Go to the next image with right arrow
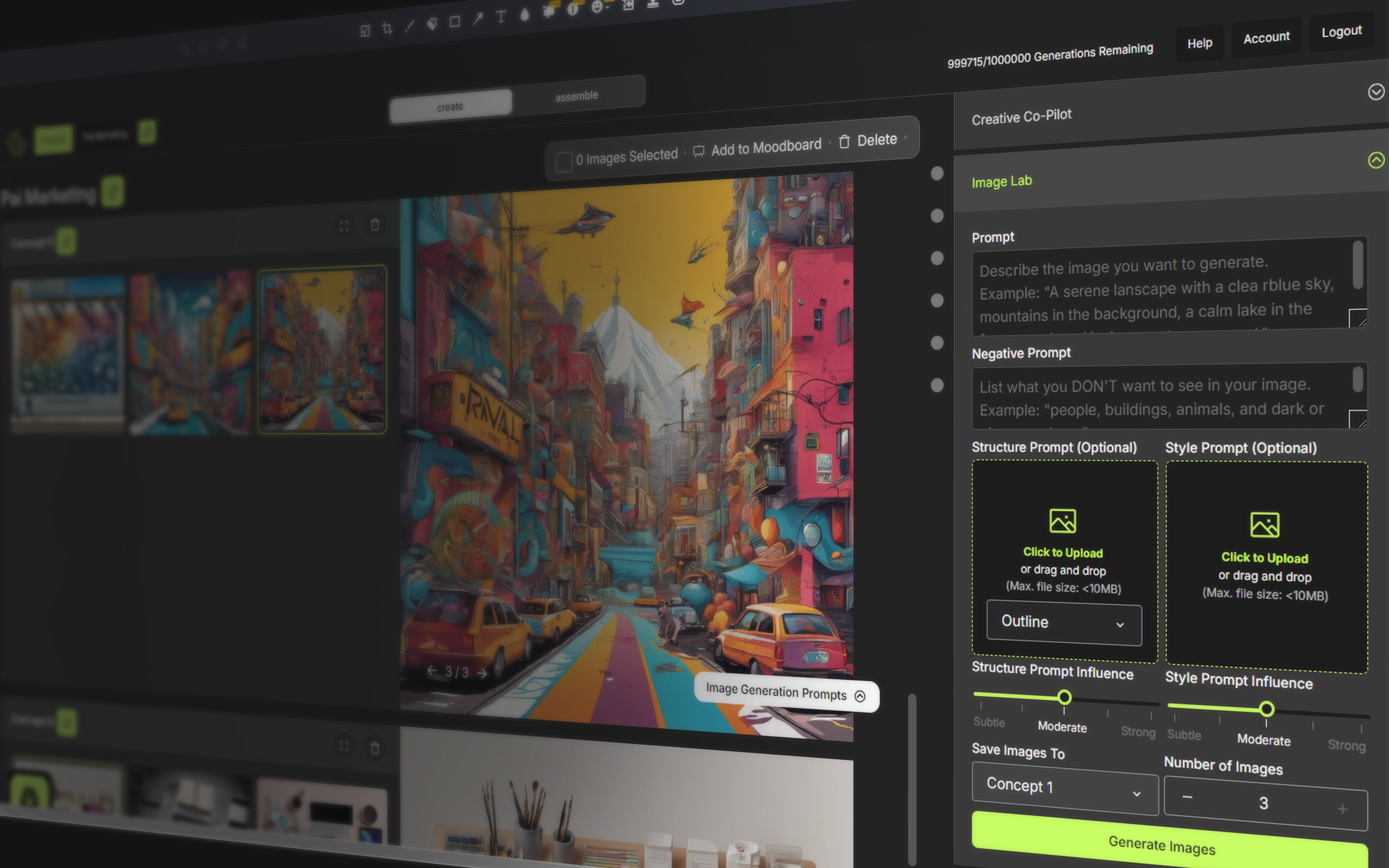1389x868 pixels. (x=482, y=673)
